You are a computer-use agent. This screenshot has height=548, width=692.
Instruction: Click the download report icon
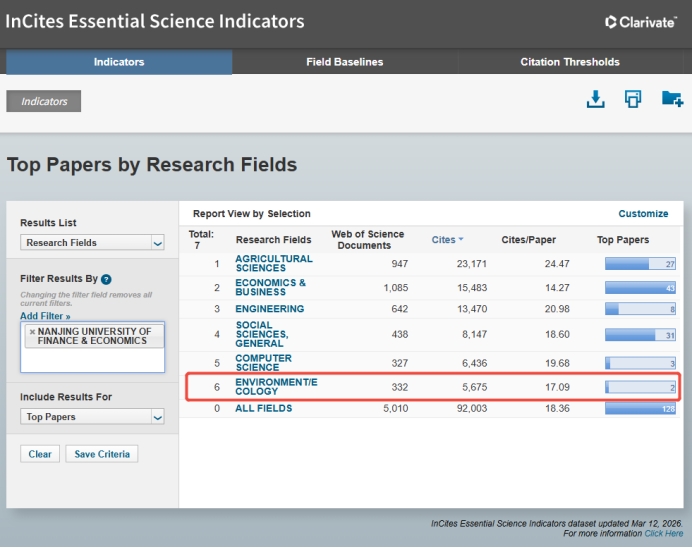point(596,99)
